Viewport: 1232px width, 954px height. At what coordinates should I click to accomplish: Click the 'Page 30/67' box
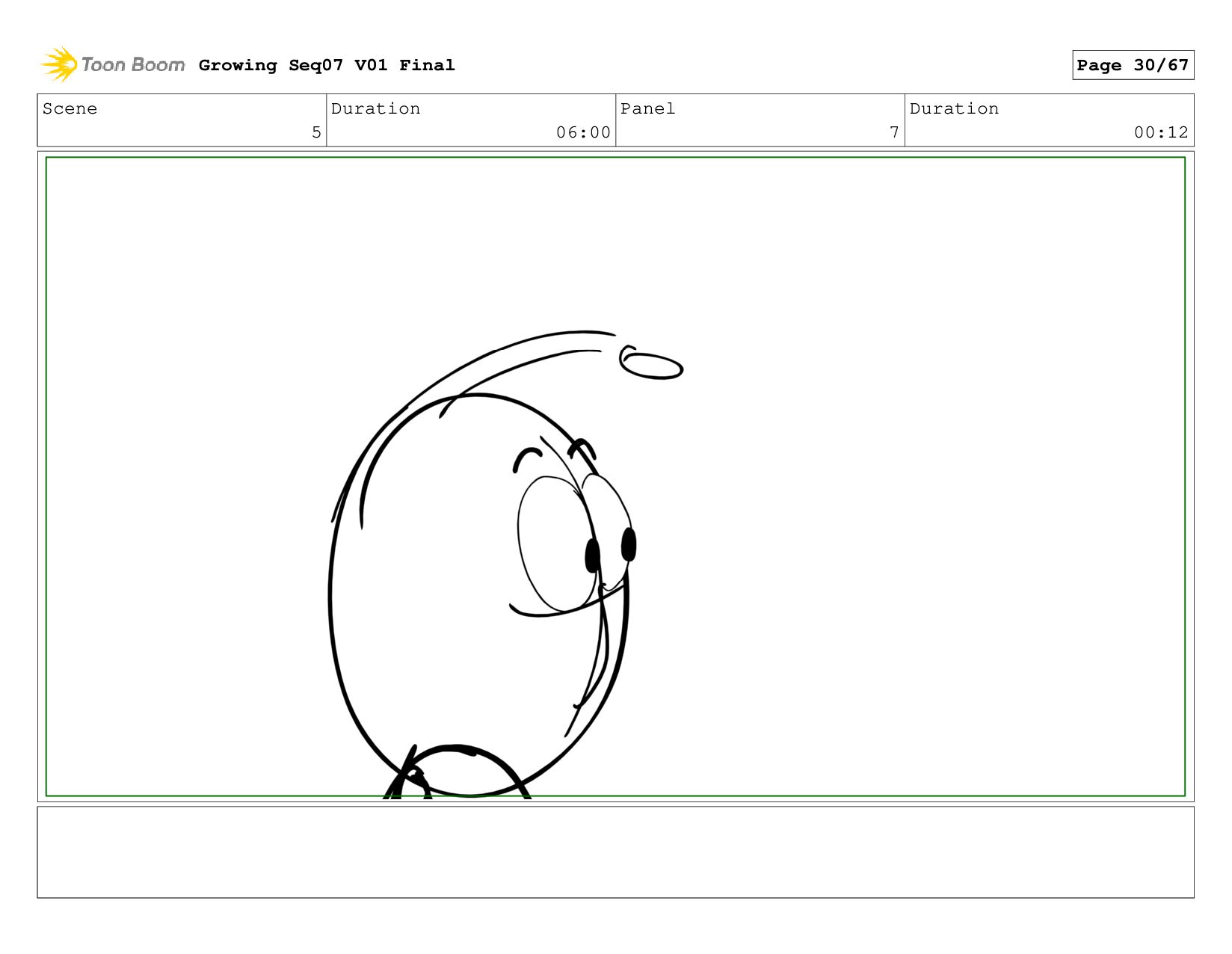tap(1133, 65)
